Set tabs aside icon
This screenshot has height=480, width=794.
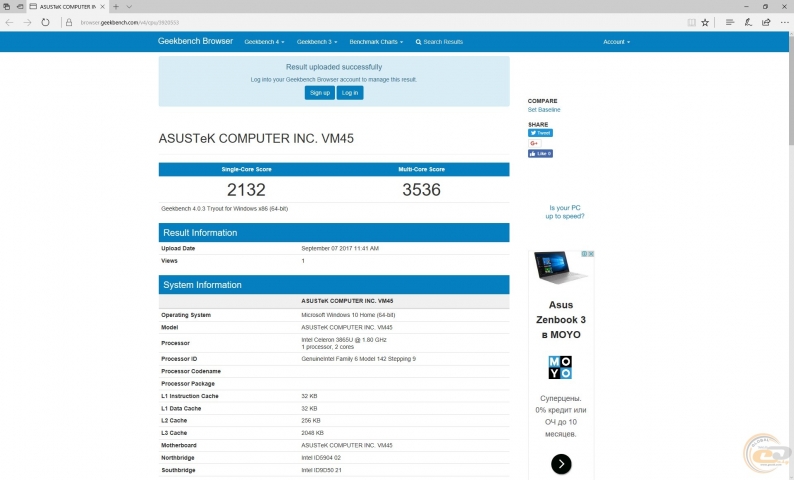pyautogui.click(x=20, y=7)
